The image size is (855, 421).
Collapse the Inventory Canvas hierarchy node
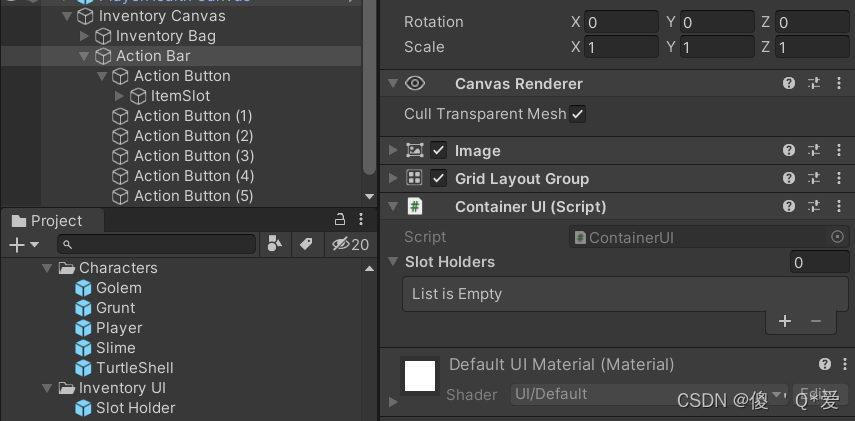click(x=67, y=16)
